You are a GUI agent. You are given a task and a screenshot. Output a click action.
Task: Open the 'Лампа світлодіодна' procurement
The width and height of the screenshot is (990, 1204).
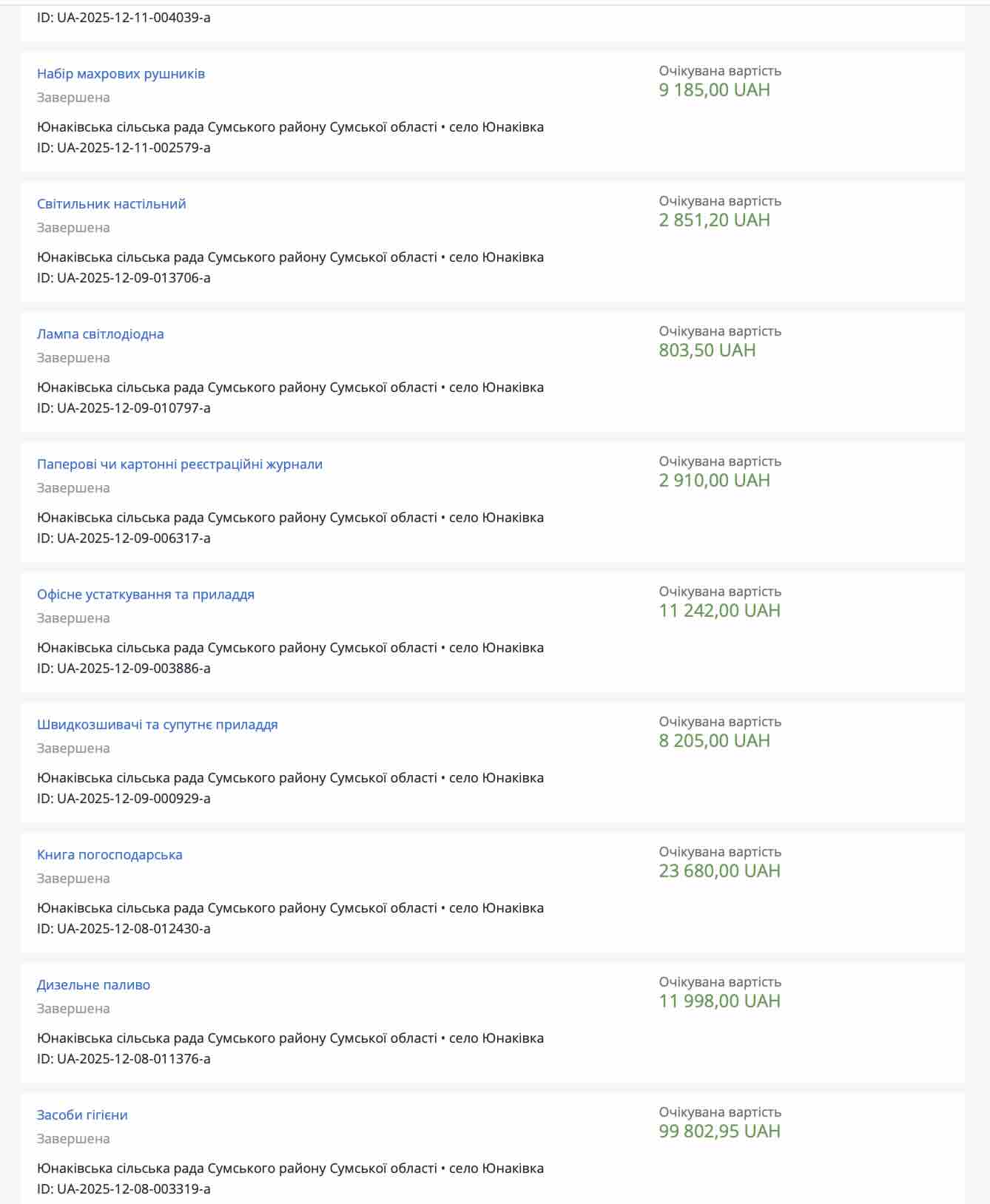click(100, 334)
